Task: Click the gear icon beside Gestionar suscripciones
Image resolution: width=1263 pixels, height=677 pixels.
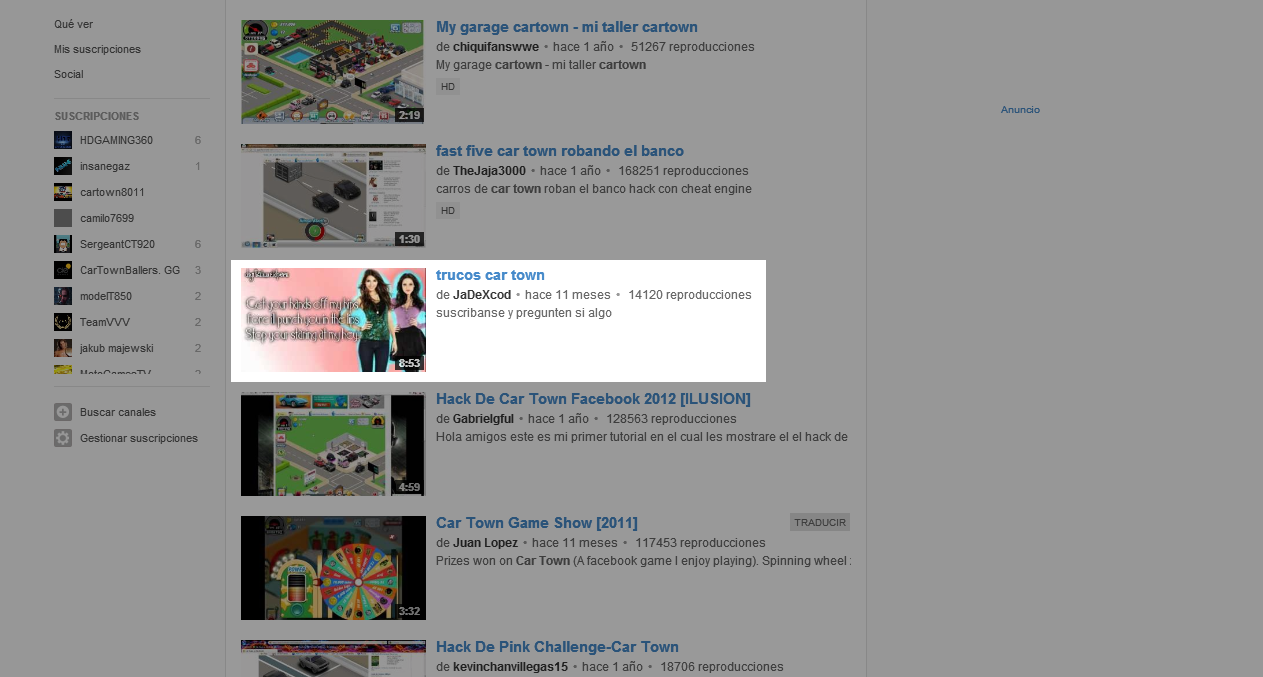Action: click(x=63, y=438)
